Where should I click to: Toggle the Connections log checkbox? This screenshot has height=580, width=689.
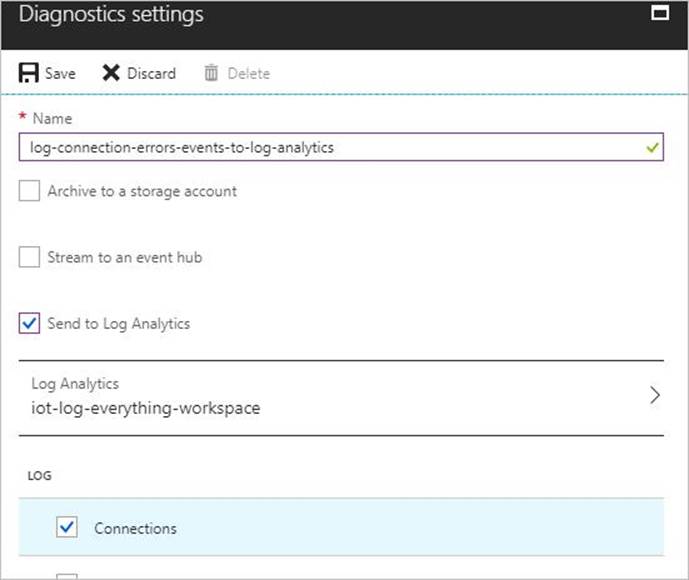[x=66, y=528]
